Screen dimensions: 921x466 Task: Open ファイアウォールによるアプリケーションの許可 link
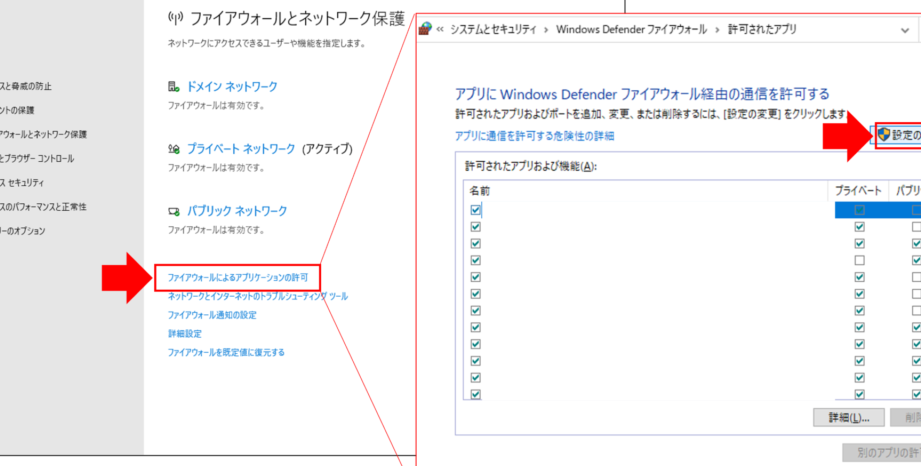coord(238,276)
